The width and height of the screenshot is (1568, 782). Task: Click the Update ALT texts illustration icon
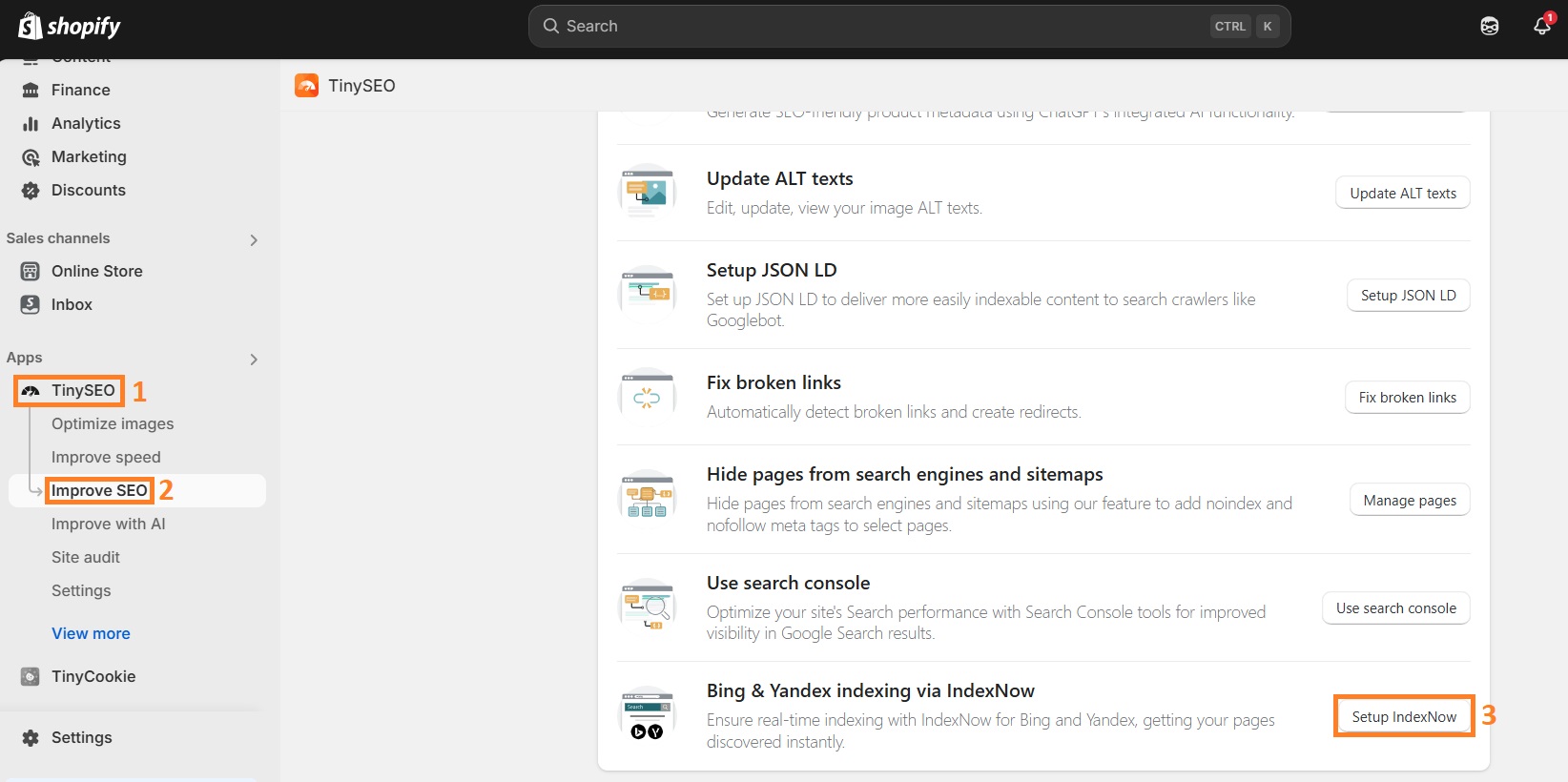click(648, 192)
